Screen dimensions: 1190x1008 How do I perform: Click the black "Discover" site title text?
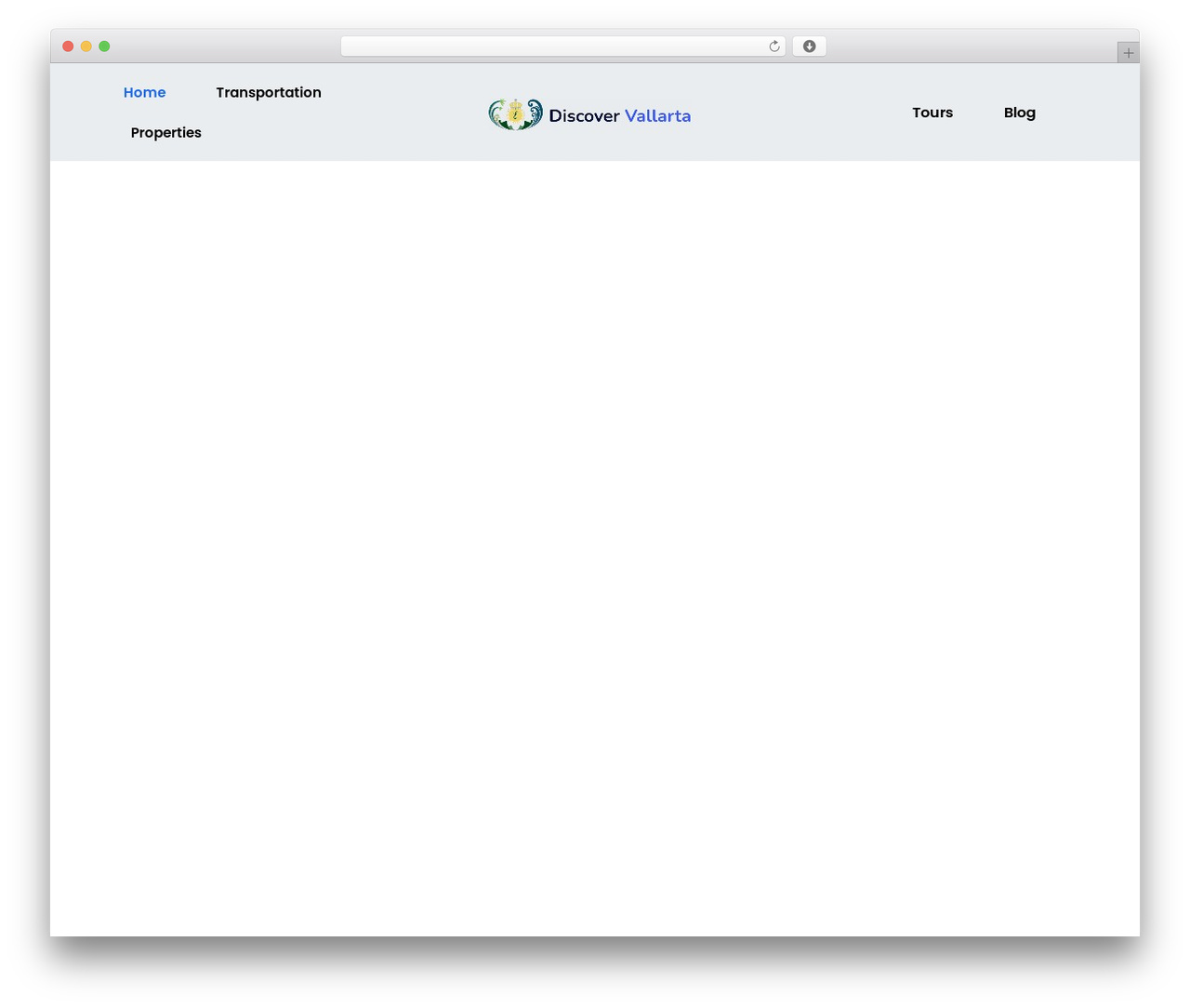coord(584,115)
